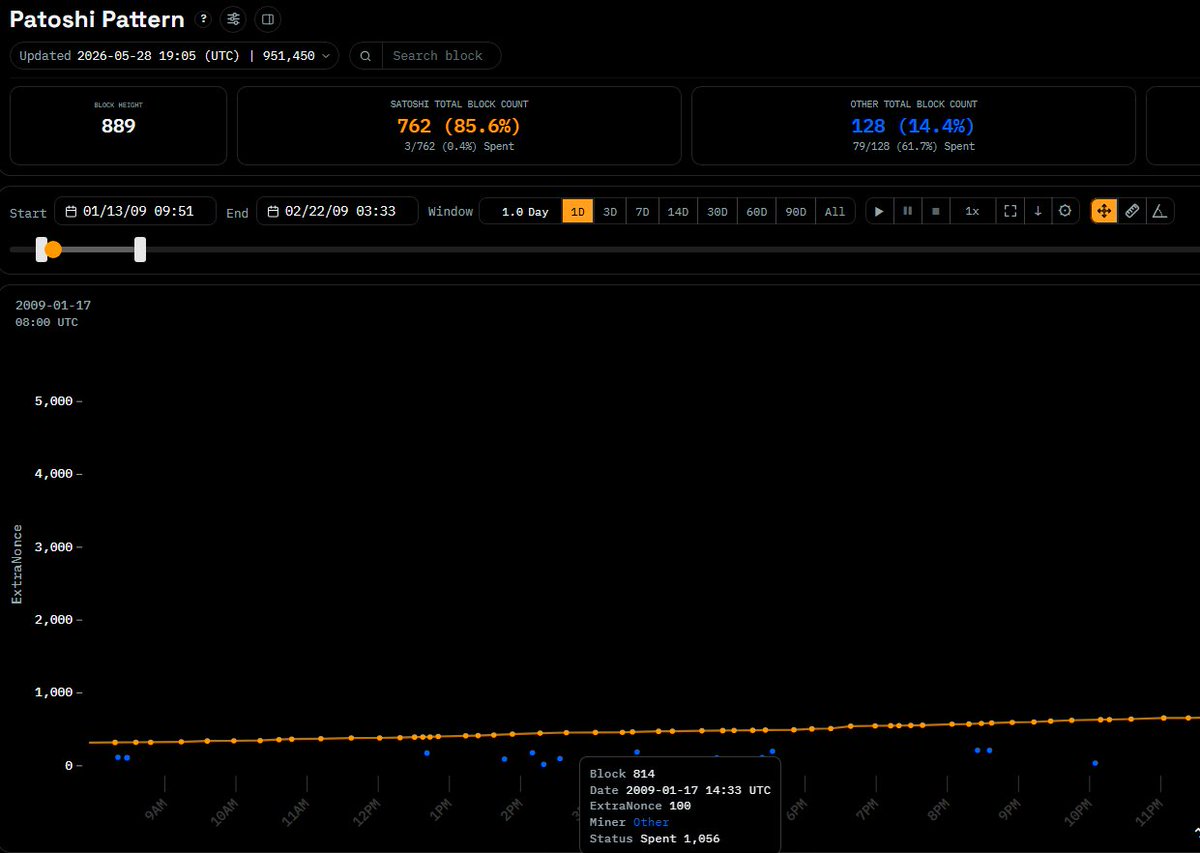Screen dimensions: 1200x853
Task: Click the fullscreen brackets icon
Action: click(1010, 211)
